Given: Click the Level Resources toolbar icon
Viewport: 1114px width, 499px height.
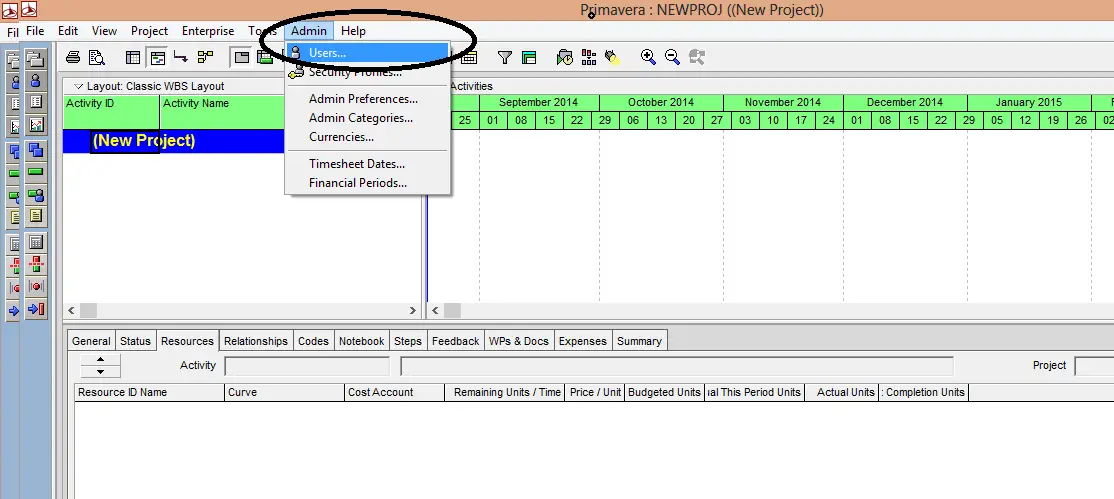Looking at the screenshot, I should point(589,58).
